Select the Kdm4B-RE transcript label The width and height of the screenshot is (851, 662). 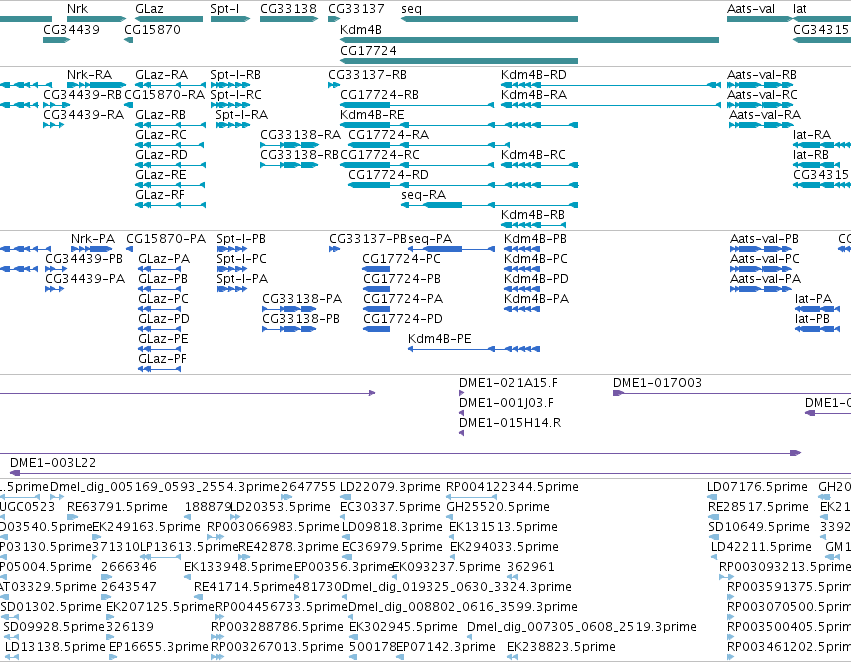tap(372, 115)
